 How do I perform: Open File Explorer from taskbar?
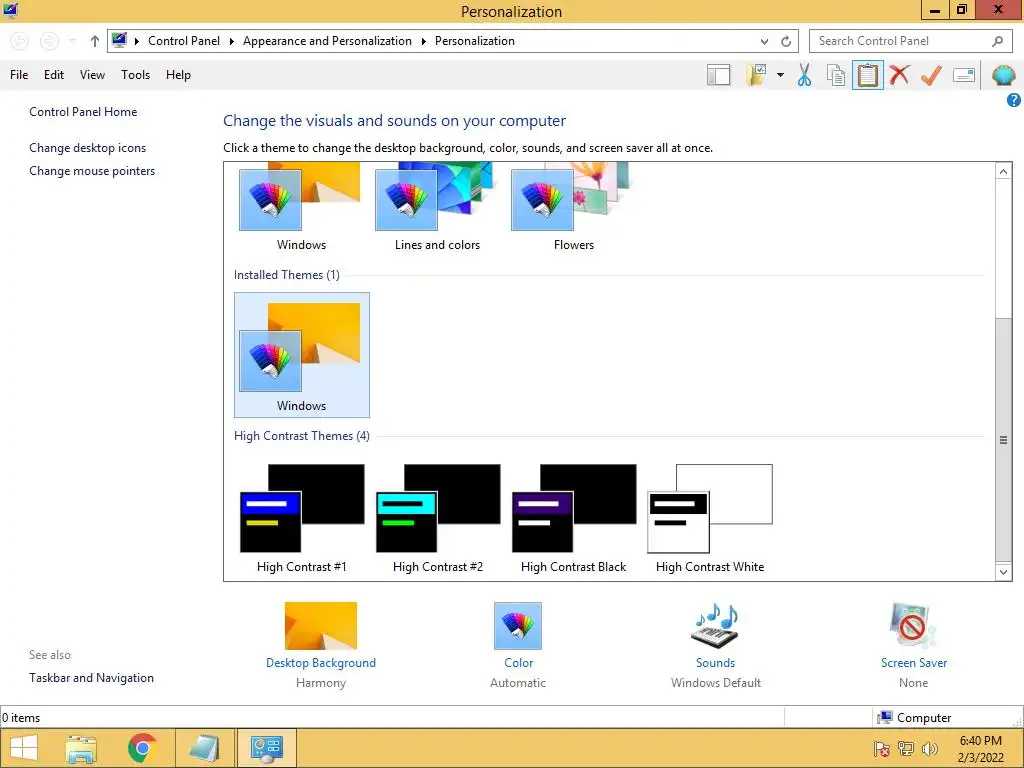[x=81, y=748]
